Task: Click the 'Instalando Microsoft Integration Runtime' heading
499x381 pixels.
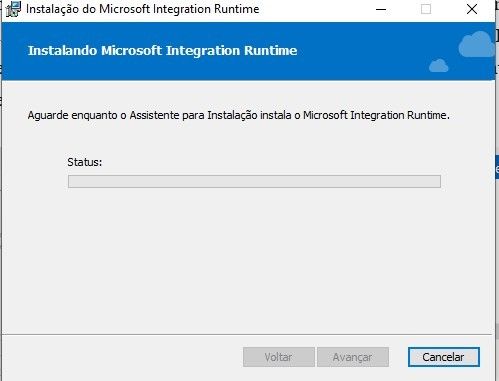Action: (162, 51)
